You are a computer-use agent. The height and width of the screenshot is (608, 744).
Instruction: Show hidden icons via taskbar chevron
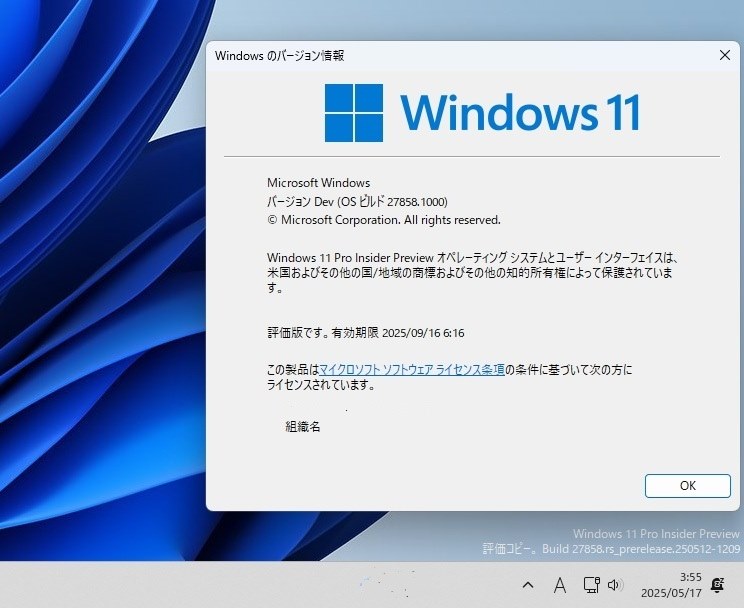pyautogui.click(x=528, y=585)
